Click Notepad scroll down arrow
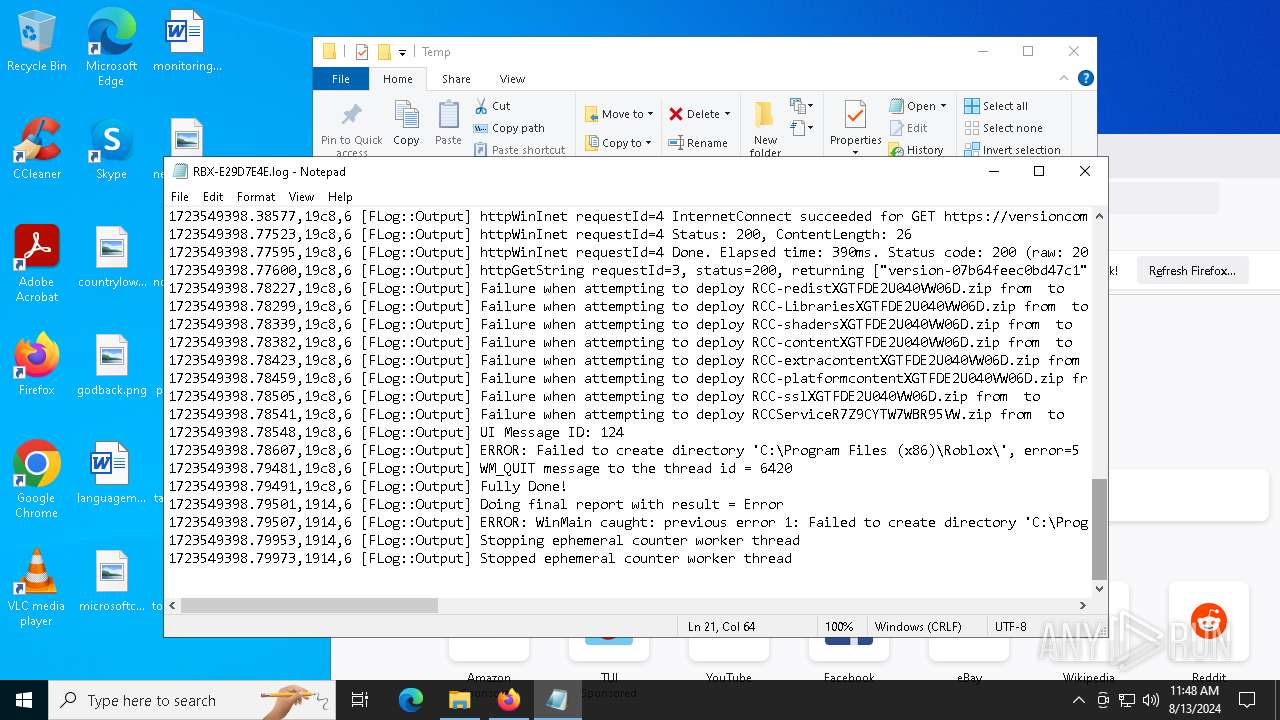 click(1099, 589)
